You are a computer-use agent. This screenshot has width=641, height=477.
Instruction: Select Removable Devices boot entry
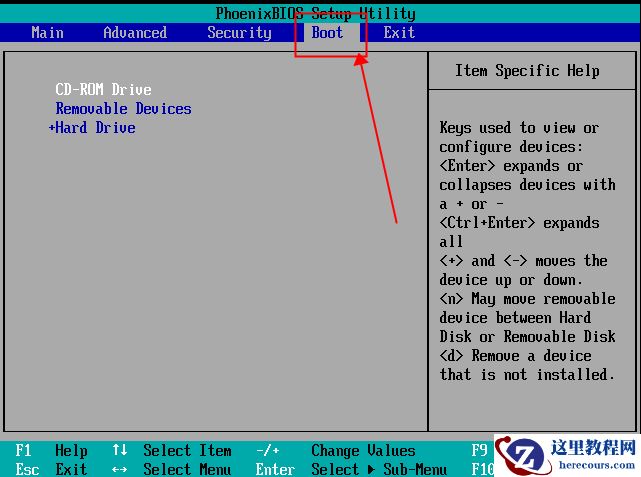point(123,109)
